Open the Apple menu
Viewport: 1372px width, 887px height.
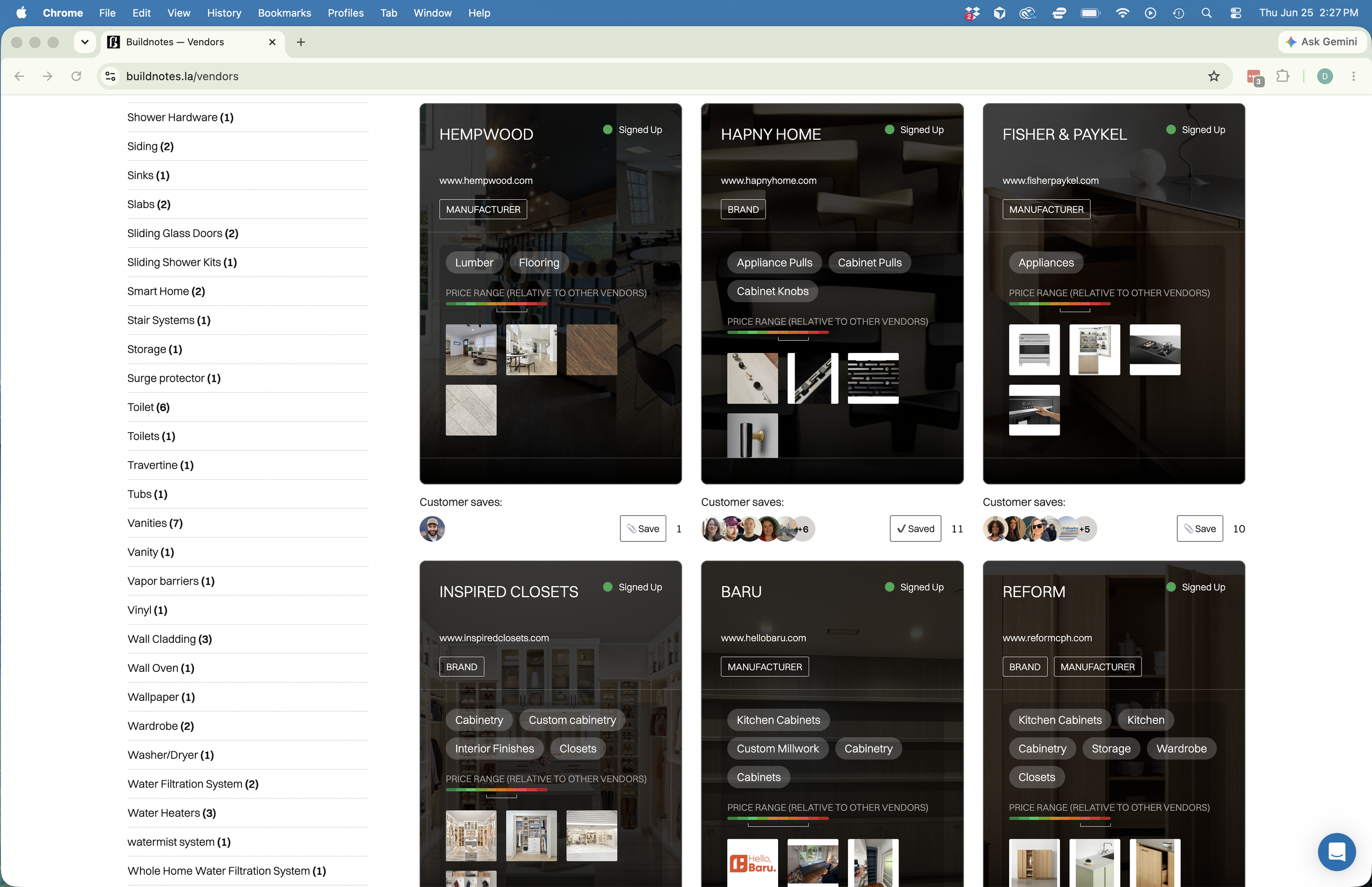pos(21,13)
